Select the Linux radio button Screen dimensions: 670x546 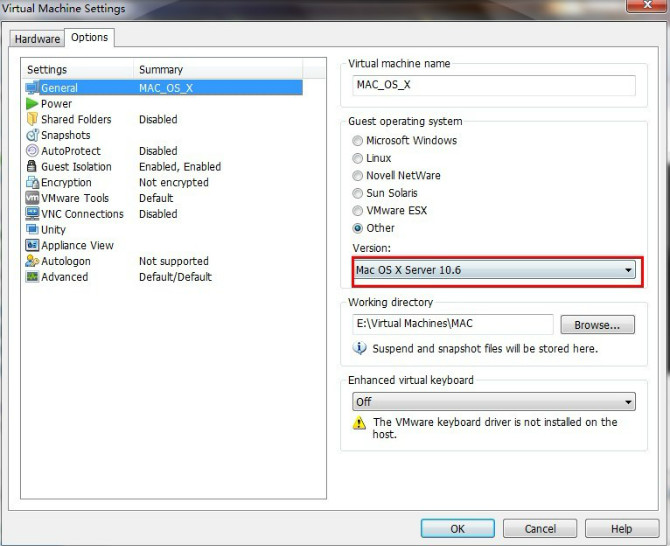(x=358, y=158)
